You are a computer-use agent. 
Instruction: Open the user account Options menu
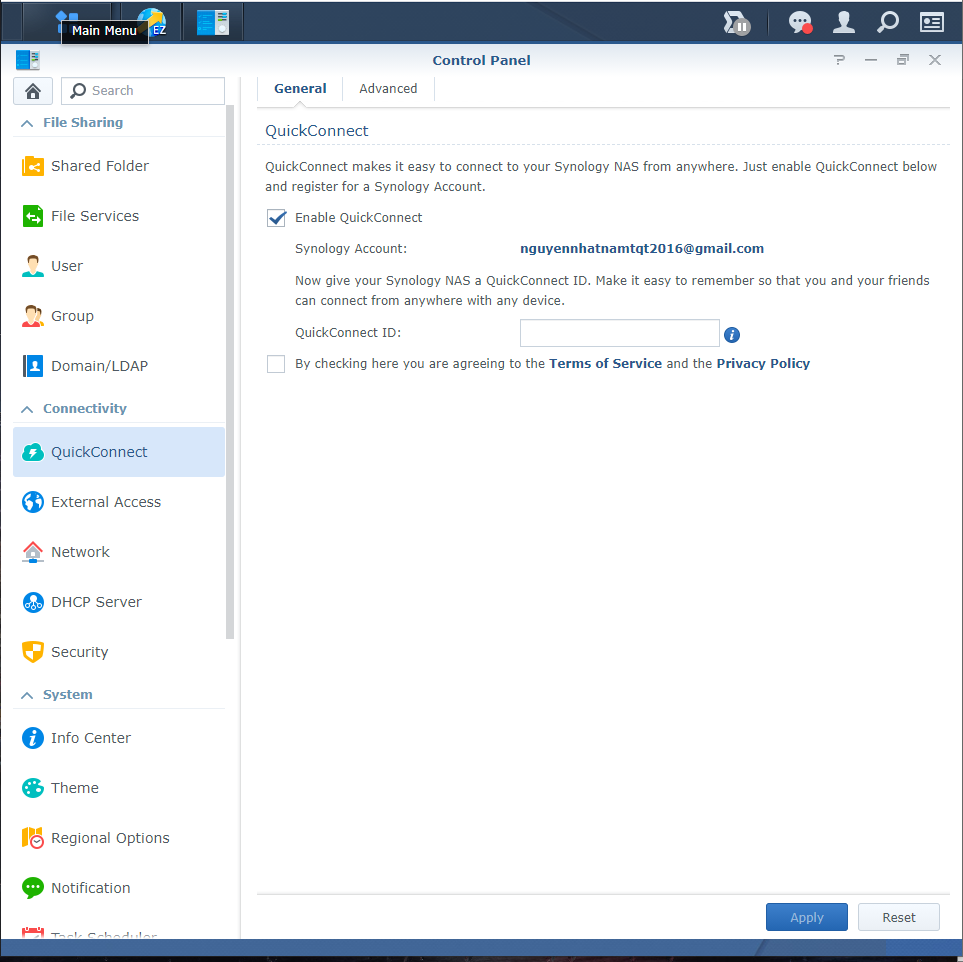(843, 21)
